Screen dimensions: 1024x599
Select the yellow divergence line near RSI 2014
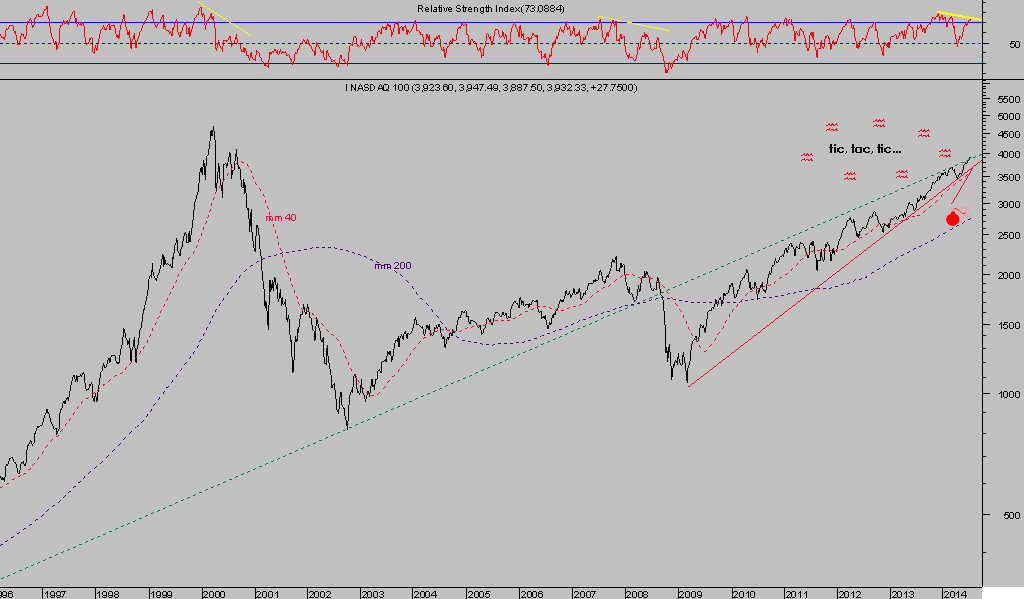pos(958,16)
